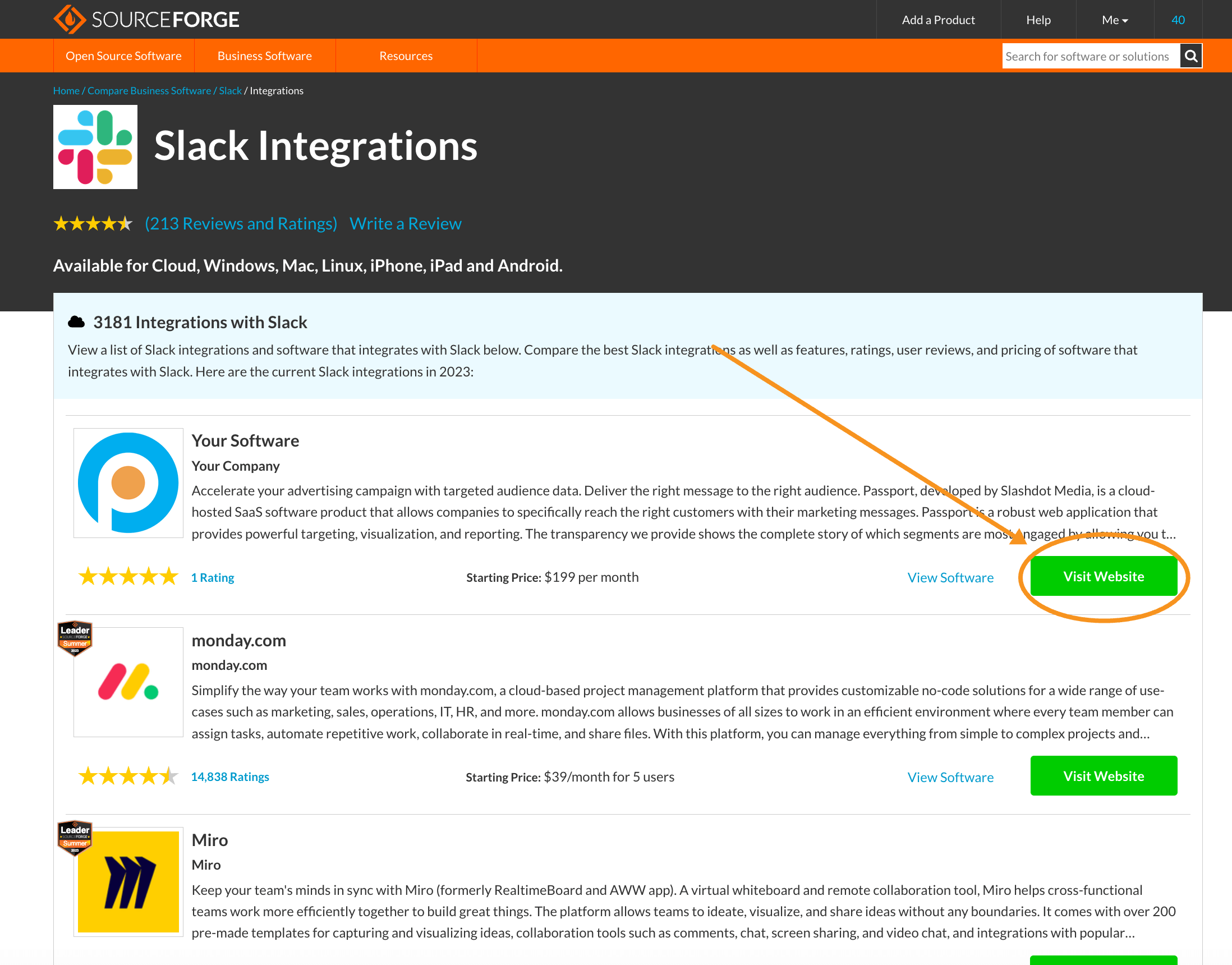Click the monday.com vendor name text
Viewport: 1232px width, 965px height.
229,665
